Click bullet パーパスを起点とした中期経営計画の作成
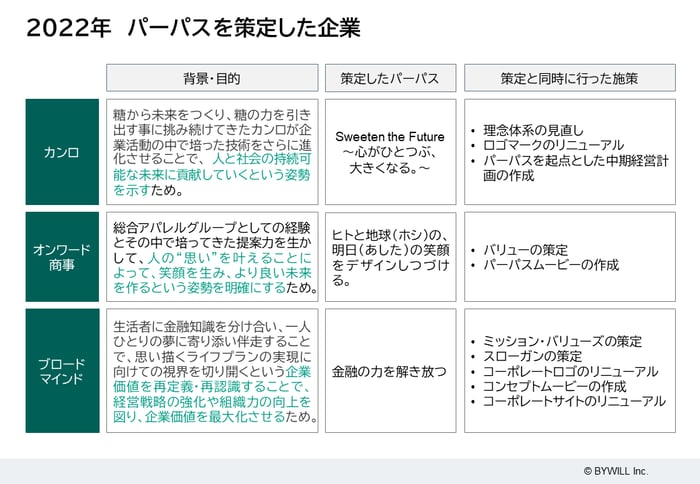This screenshot has height=484, width=700. 575,168
